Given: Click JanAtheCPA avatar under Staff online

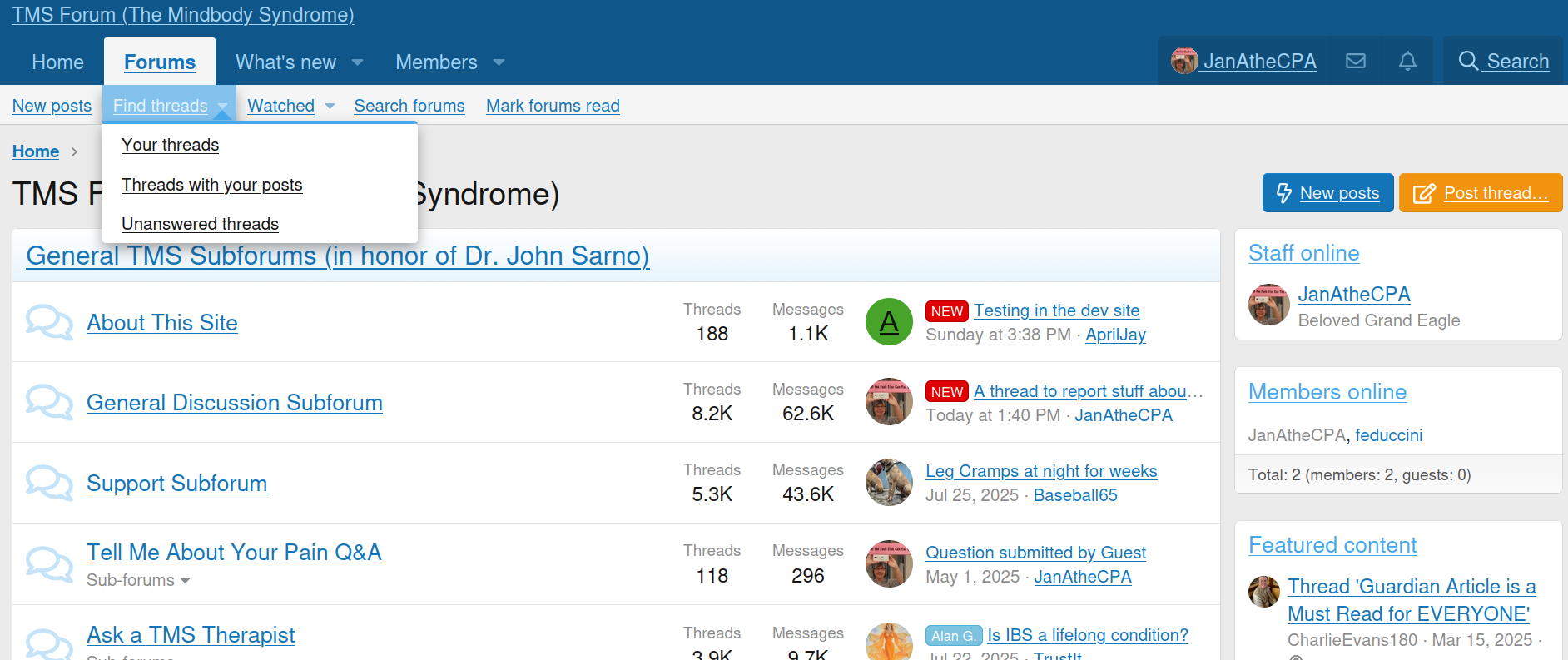Looking at the screenshot, I should tap(1268, 305).
